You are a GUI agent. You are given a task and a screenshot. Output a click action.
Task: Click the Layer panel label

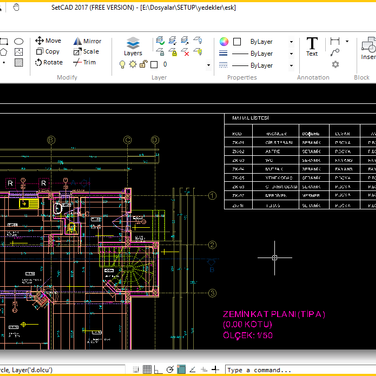click(x=159, y=77)
